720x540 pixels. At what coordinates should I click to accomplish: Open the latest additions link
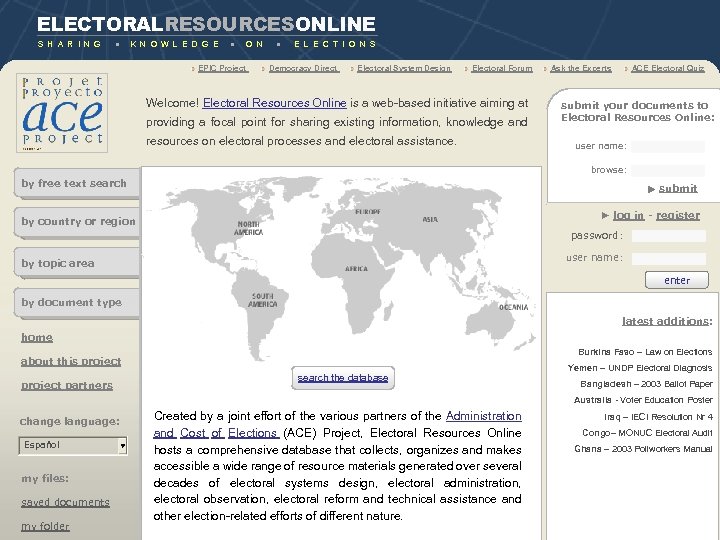click(667, 321)
